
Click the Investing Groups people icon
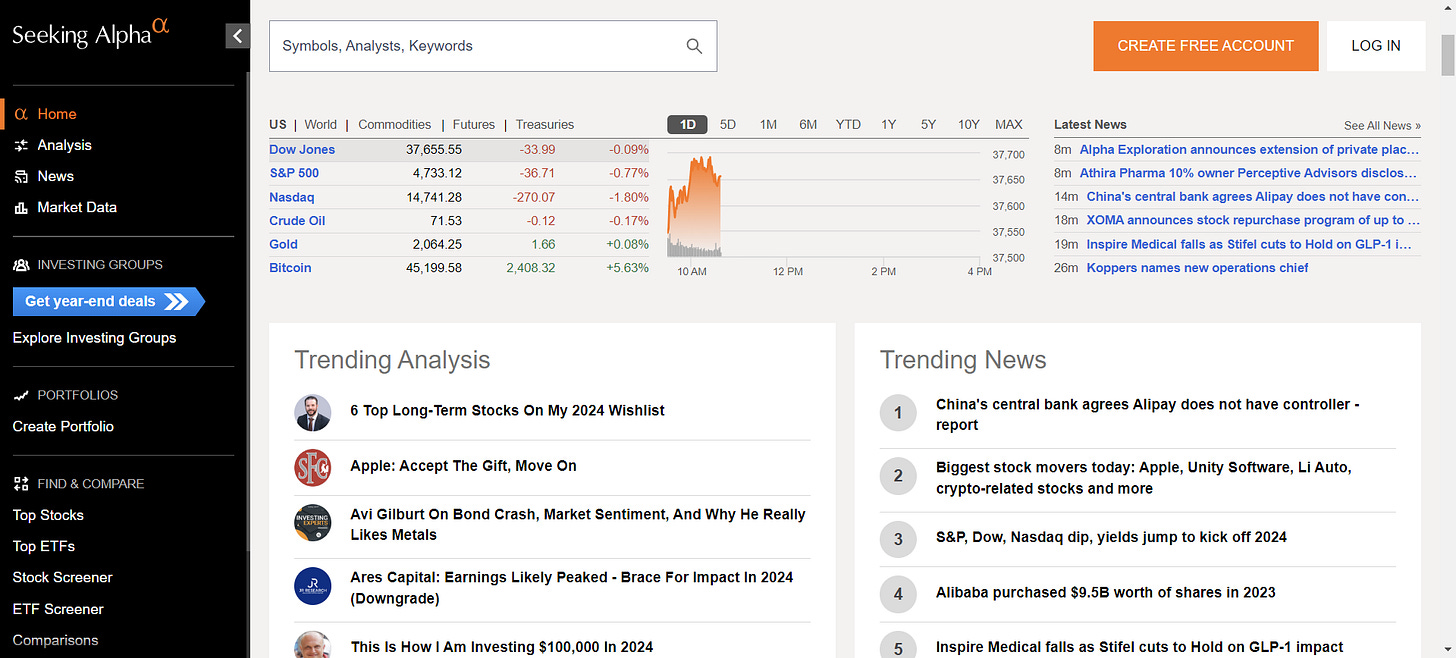pos(21,265)
